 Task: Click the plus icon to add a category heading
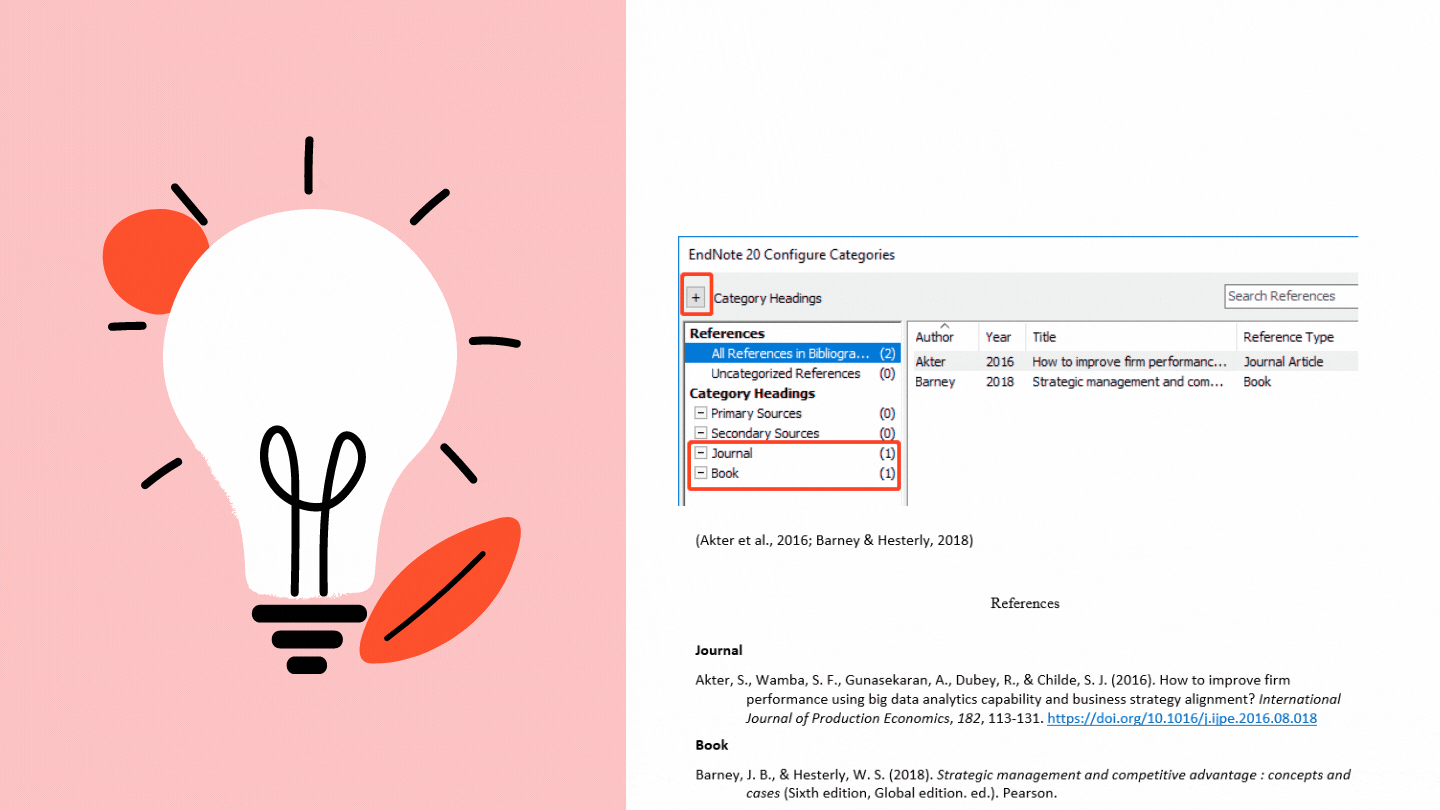click(x=696, y=296)
